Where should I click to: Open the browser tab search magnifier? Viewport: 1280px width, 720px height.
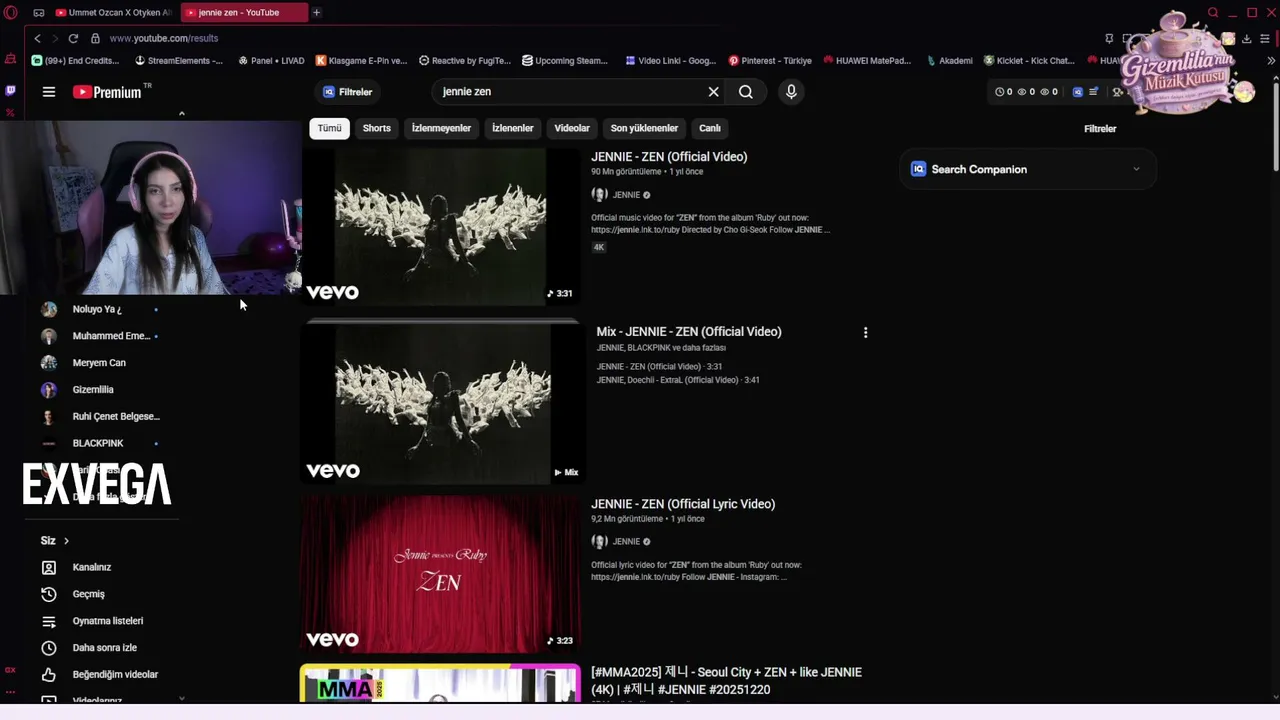pyautogui.click(x=1213, y=13)
